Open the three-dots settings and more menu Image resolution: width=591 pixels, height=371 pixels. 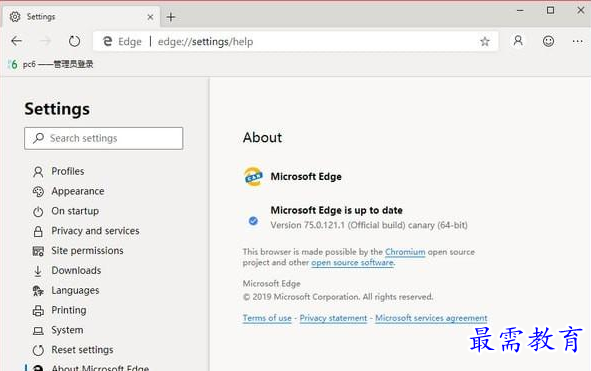tap(577, 41)
